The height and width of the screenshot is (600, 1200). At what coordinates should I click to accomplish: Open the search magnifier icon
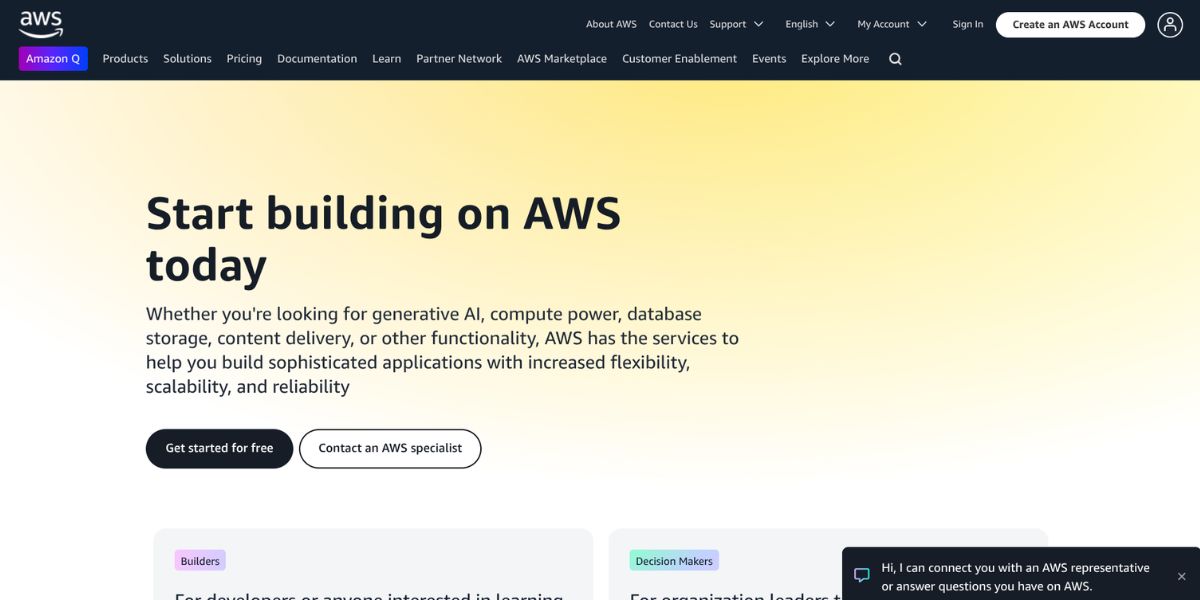pos(895,59)
